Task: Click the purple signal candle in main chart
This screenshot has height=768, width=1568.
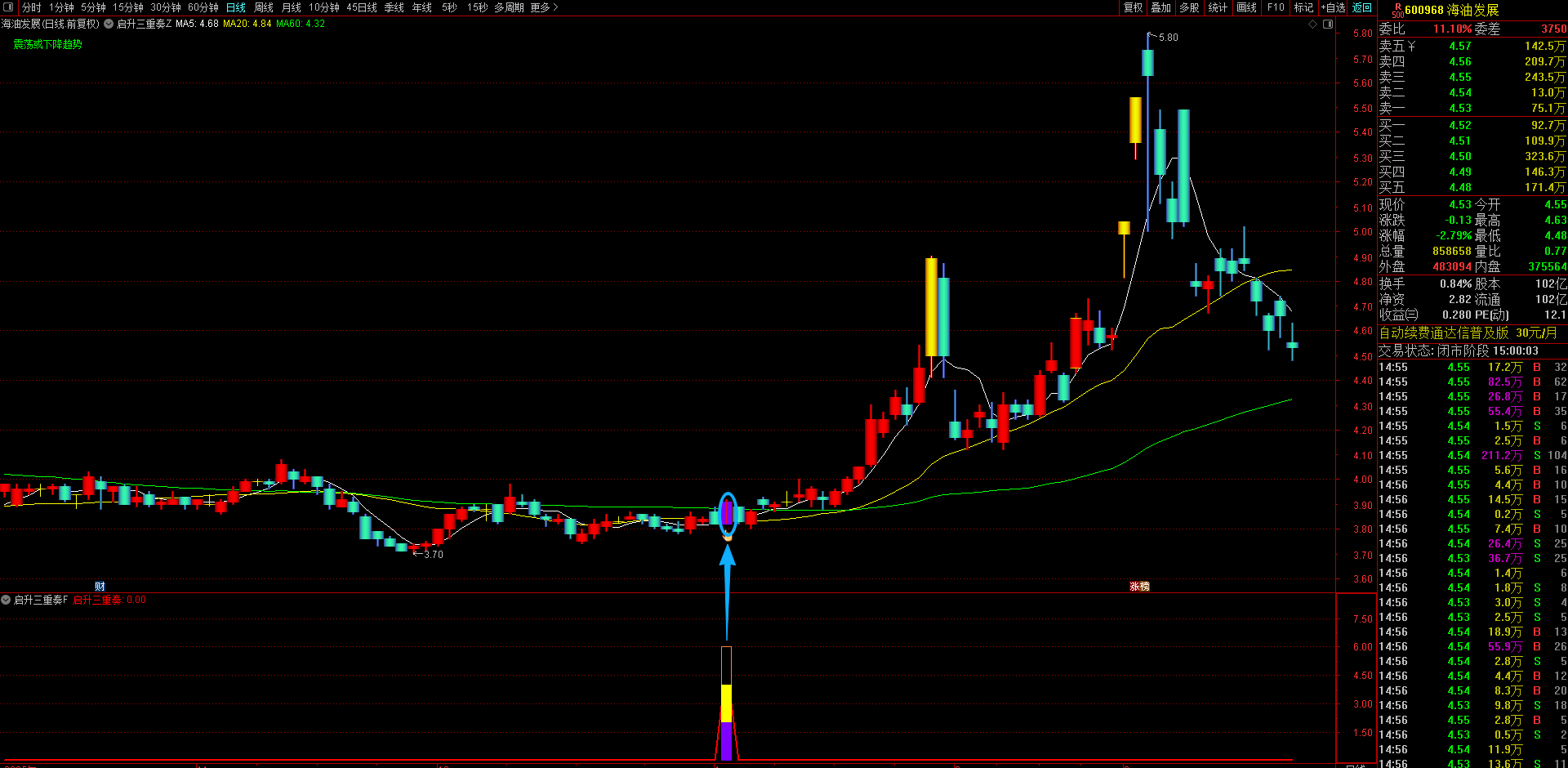Action: tap(727, 513)
